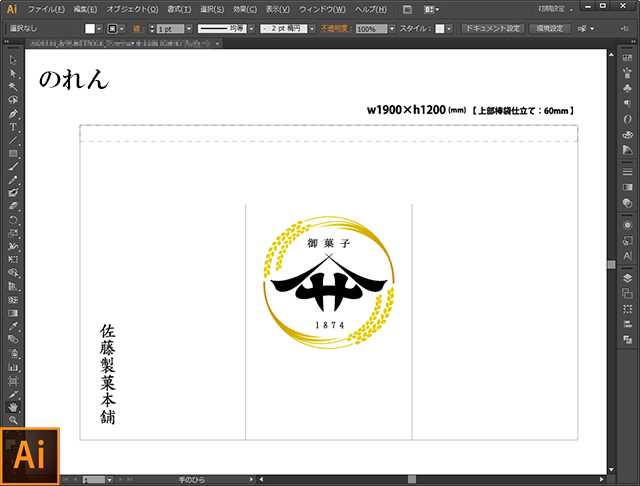The height and width of the screenshot is (486, 640).
Task: Expand the collapsed right panel dock
Action: click(x=633, y=42)
